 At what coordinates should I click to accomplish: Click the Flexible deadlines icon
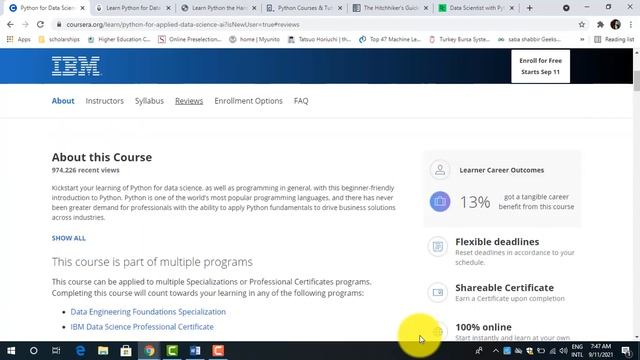click(x=438, y=246)
